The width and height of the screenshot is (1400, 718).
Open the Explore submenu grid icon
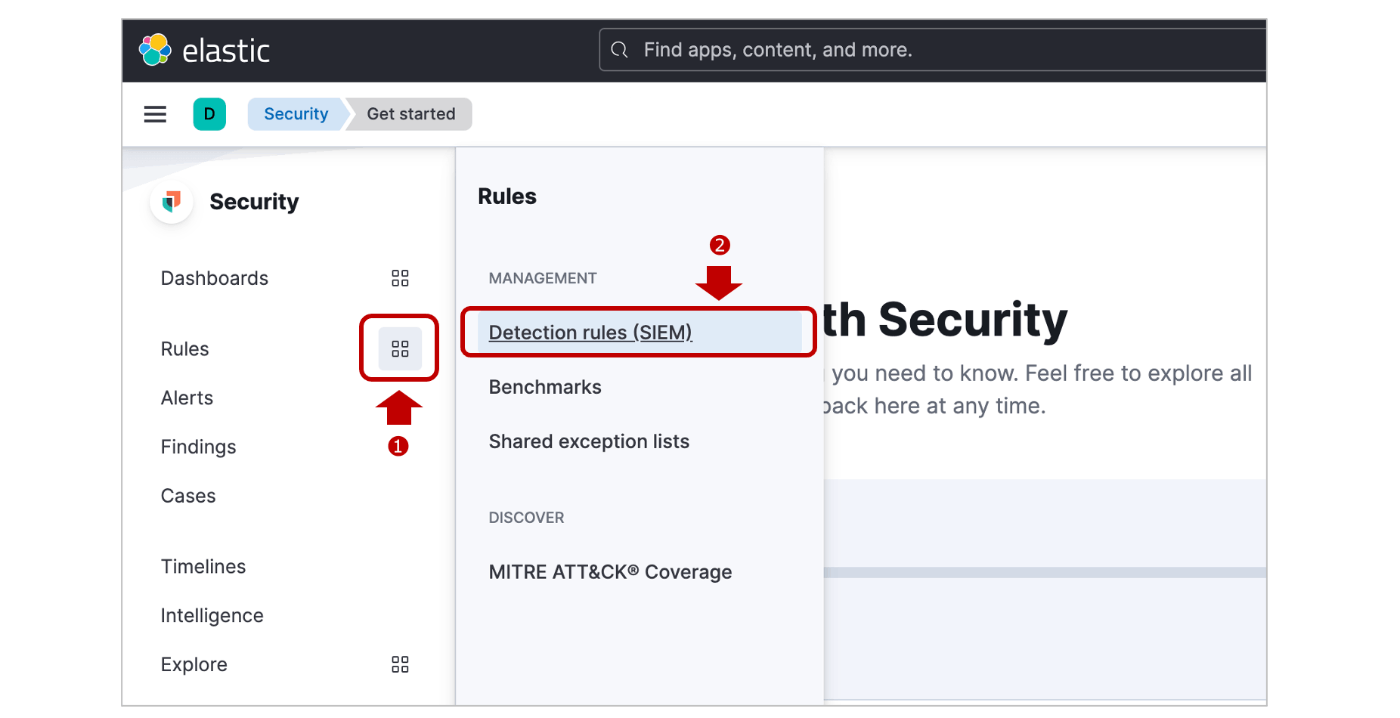pos(400,665)
